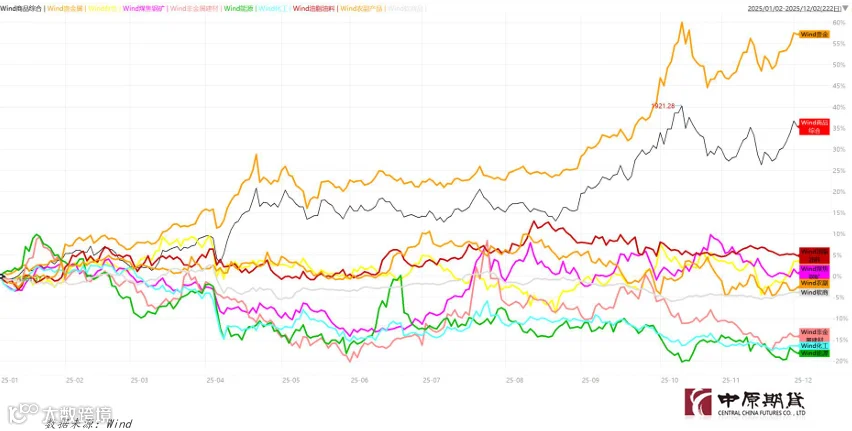Select the pink Wind非金属建材 end label
The image size is (852, 431).
pos(814,335)
